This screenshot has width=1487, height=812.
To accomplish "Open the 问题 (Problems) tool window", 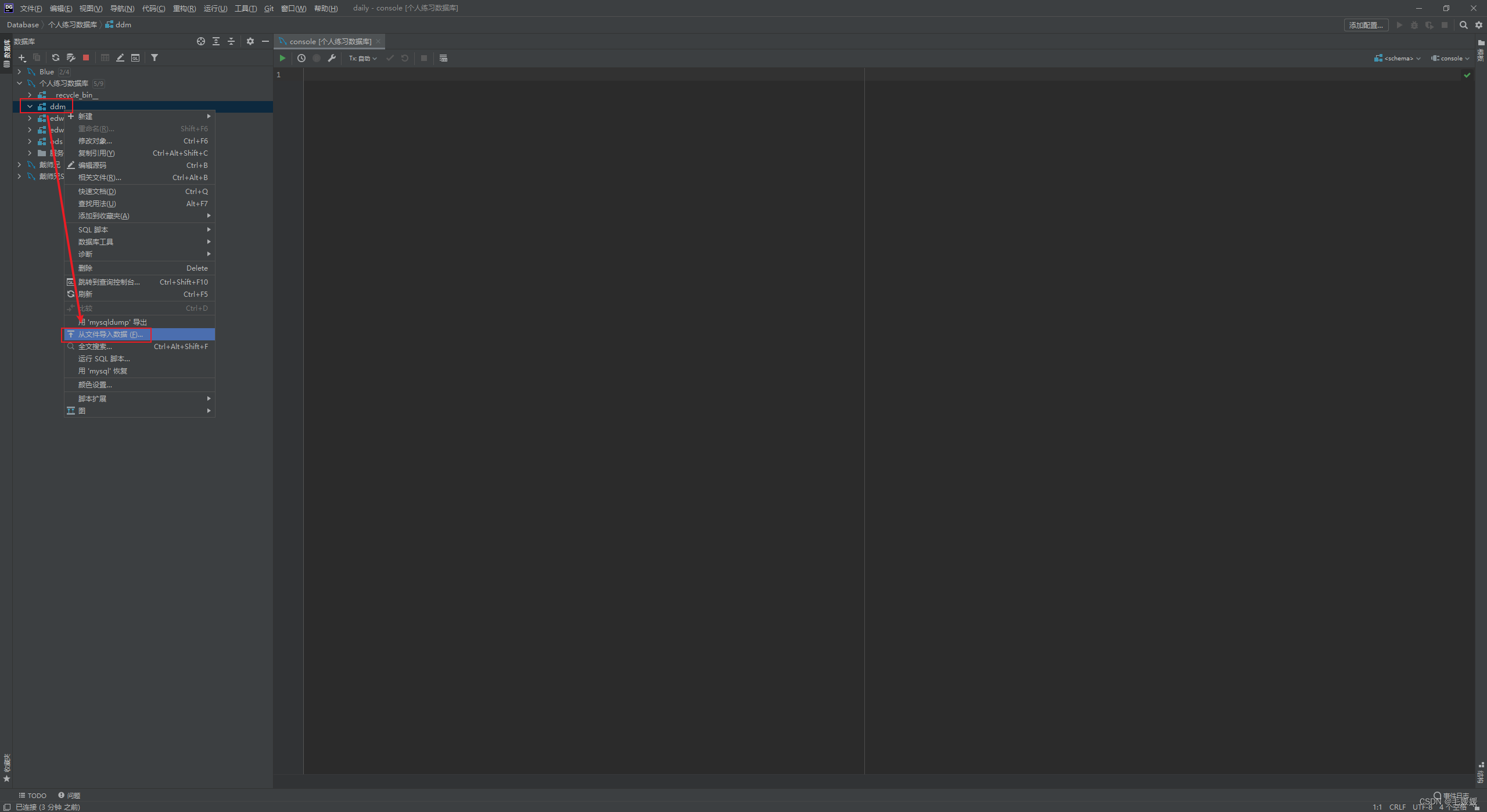I will [x=69, y=795].
